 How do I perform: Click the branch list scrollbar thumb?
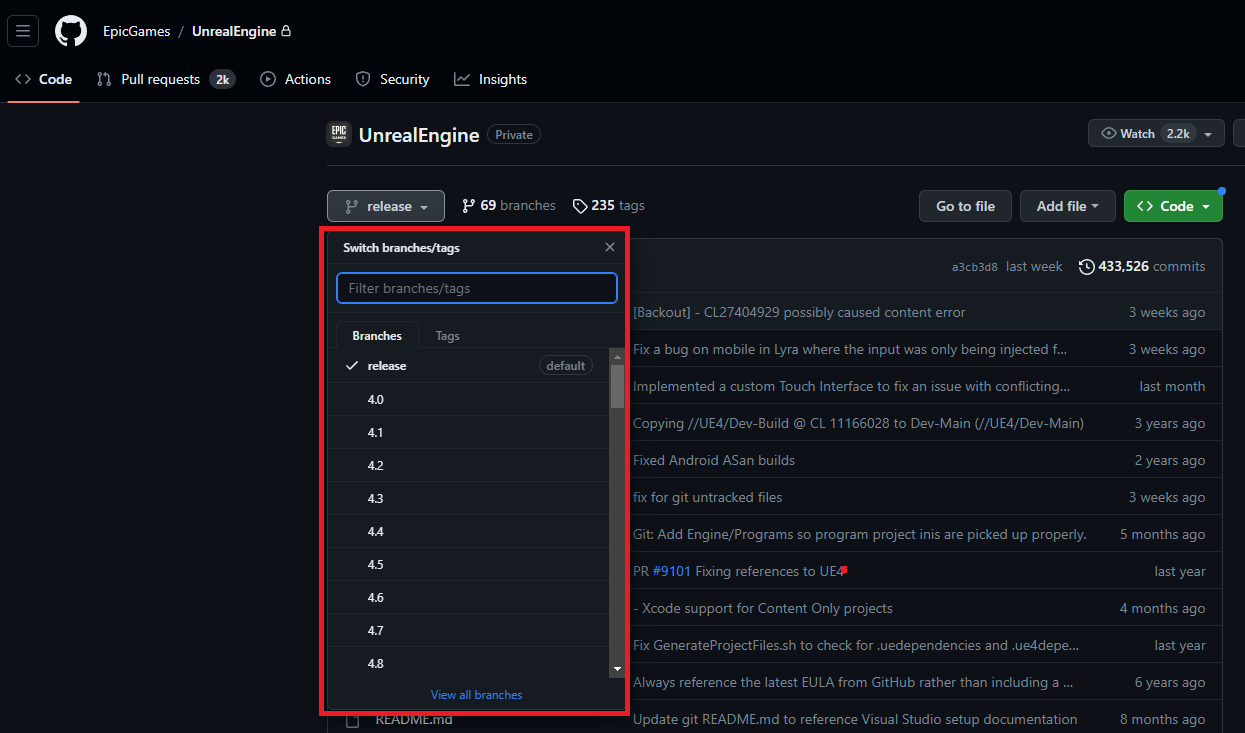[617, 386]
